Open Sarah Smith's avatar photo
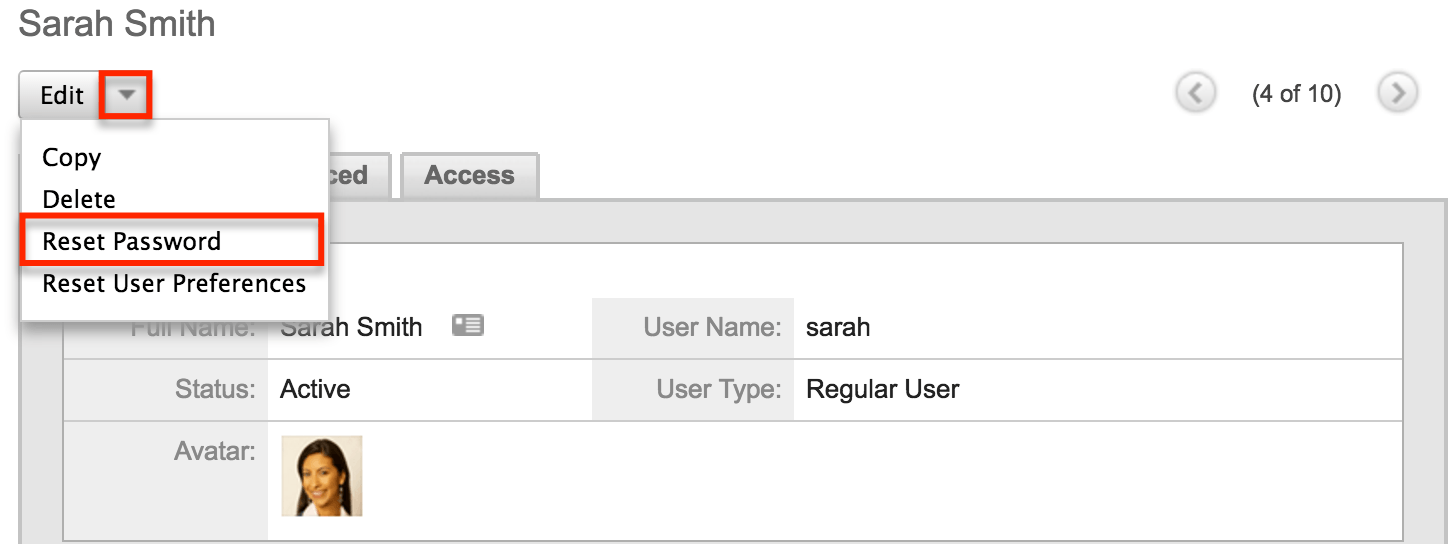The image size is (1454, 544). coord(322,476)
